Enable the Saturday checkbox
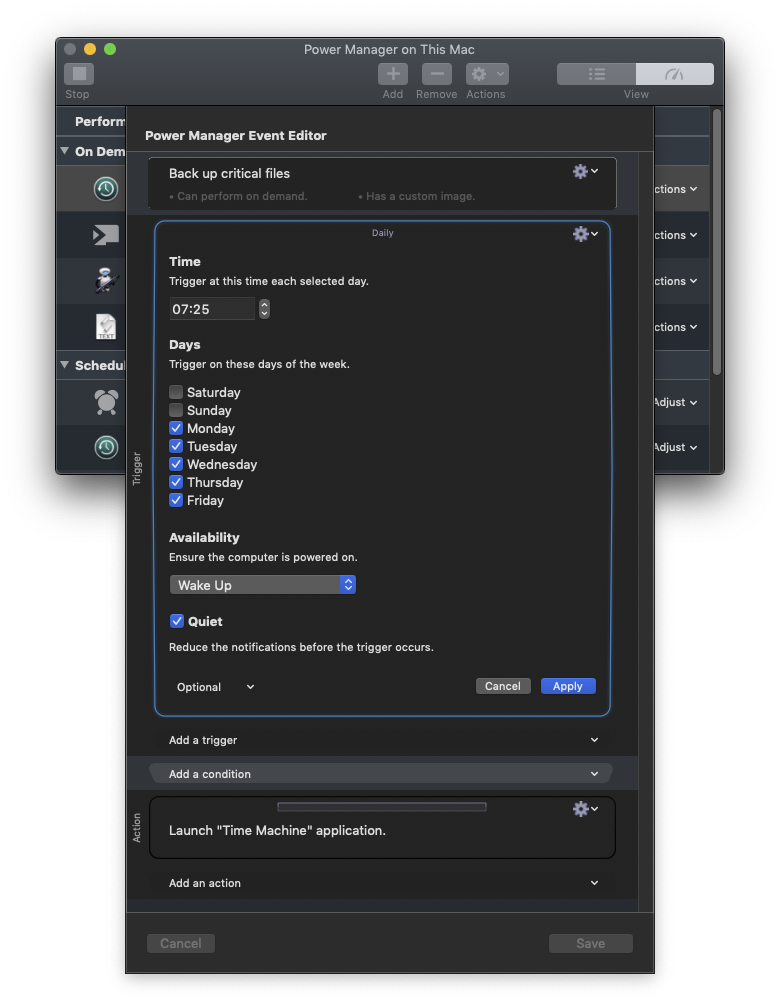This screenshot has width=780, height=1000. pos(176,392)
